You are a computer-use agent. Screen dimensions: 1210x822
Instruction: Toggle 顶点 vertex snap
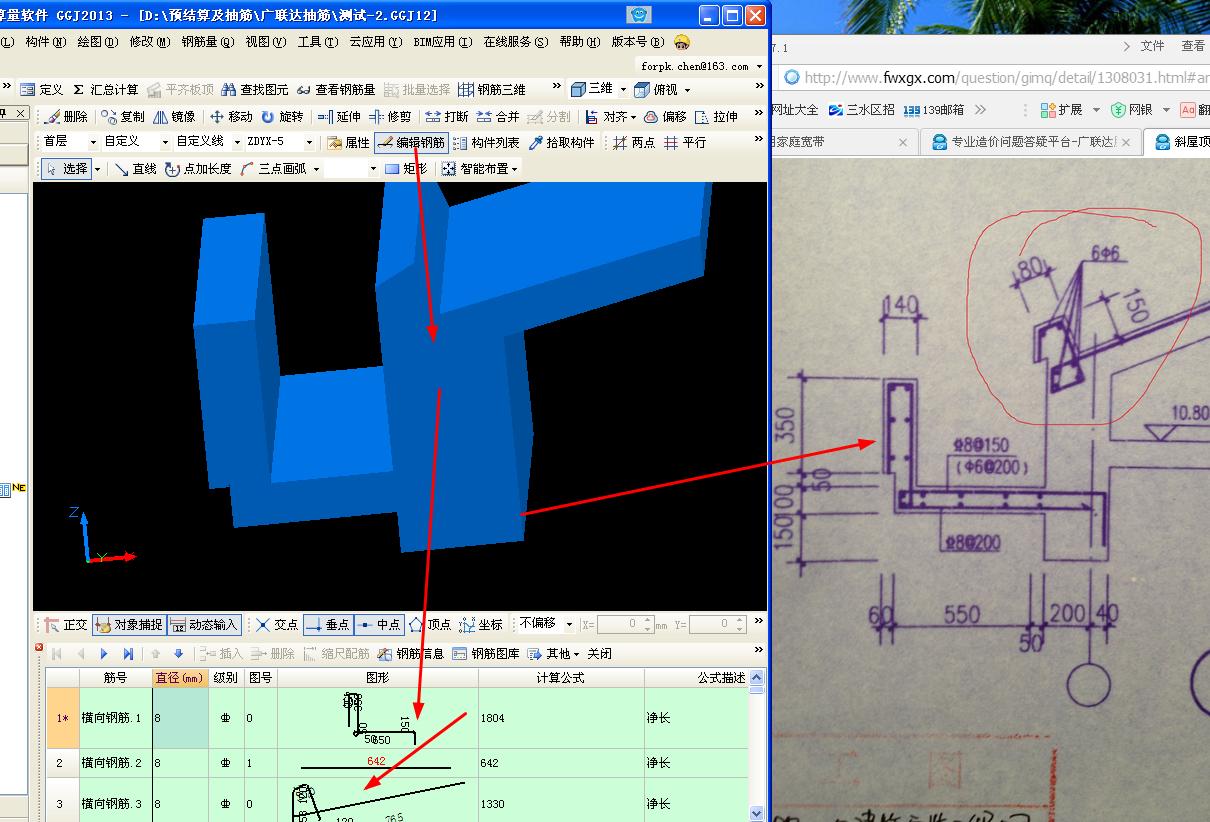pos(430,625)
